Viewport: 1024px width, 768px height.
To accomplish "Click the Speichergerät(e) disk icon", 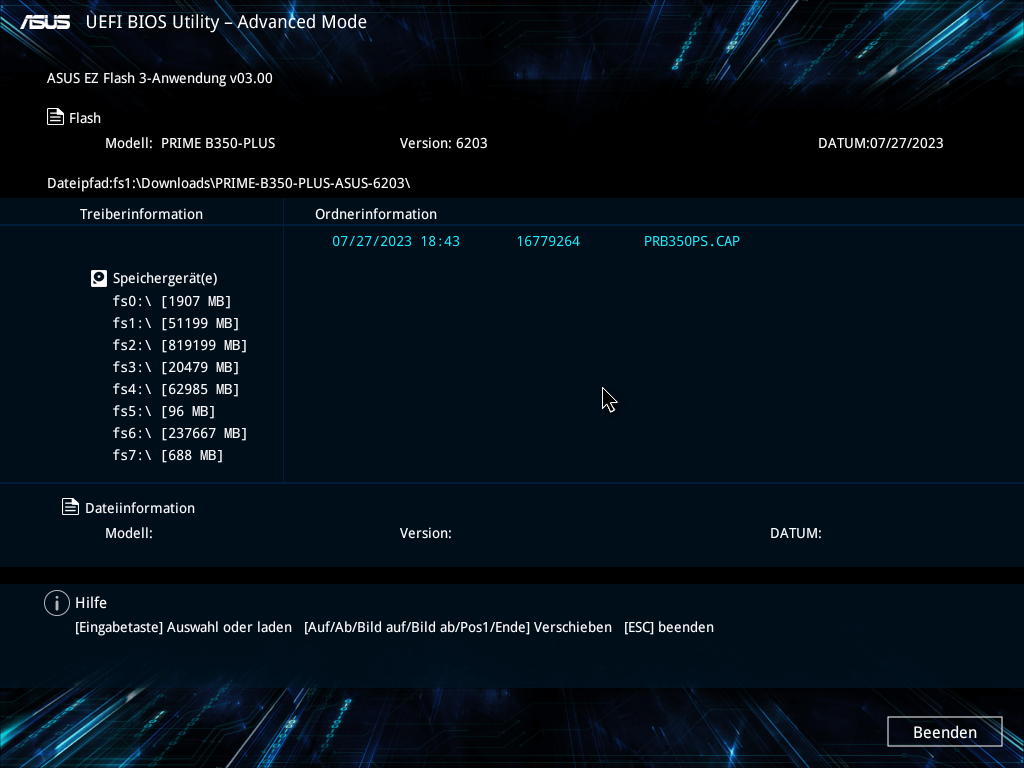I will (x=99, y=278).
